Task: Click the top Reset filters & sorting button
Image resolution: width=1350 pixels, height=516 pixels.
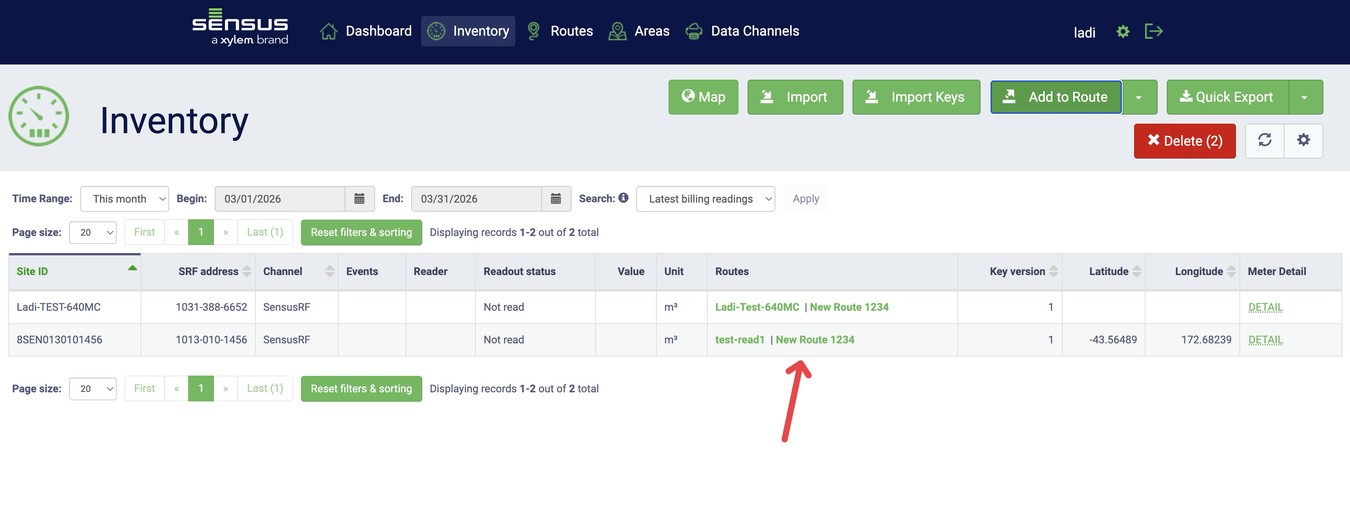Action: pos(361,232)
